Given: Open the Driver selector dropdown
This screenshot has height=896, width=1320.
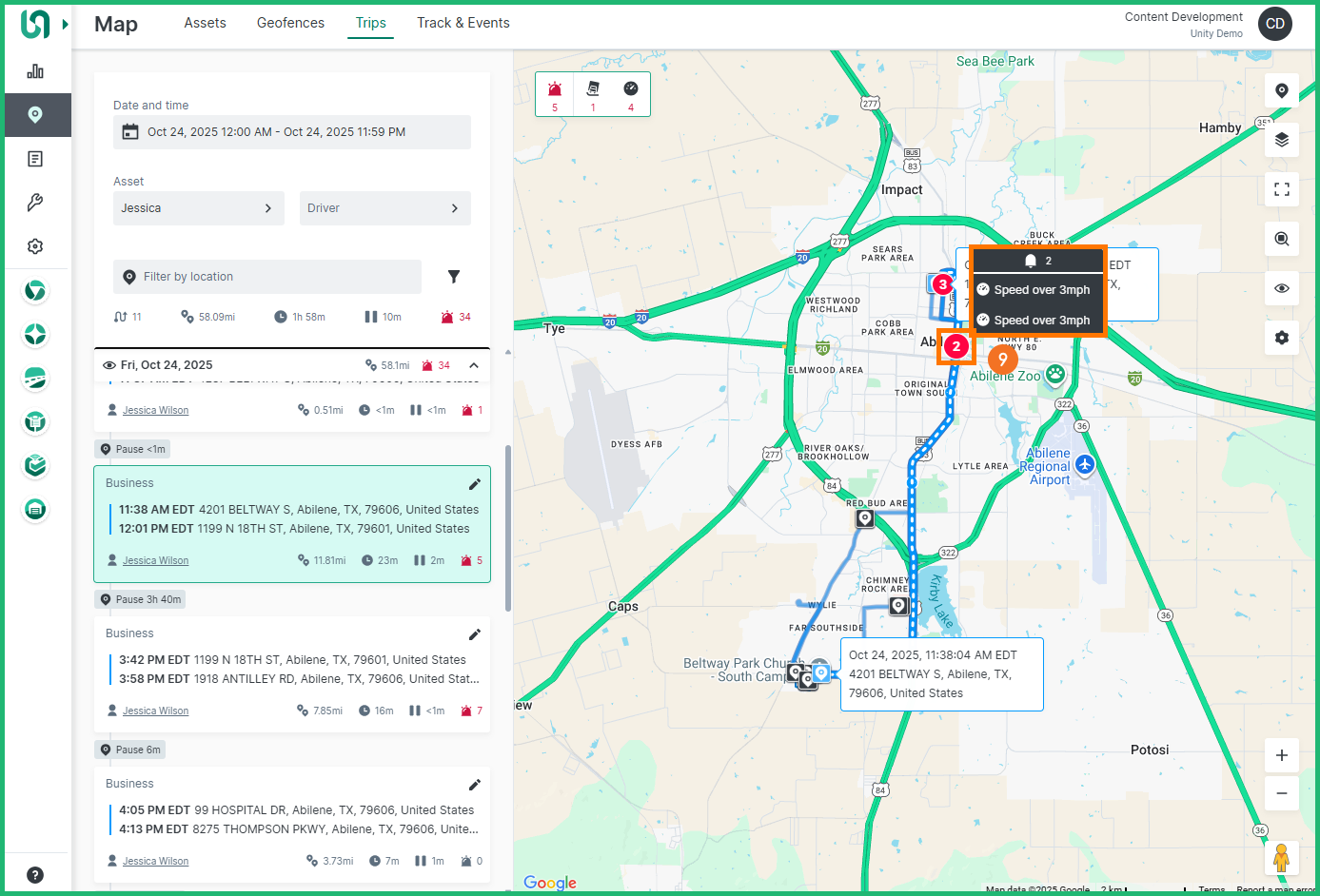Looking at the screenshot, I should click(x=384, y=208).
